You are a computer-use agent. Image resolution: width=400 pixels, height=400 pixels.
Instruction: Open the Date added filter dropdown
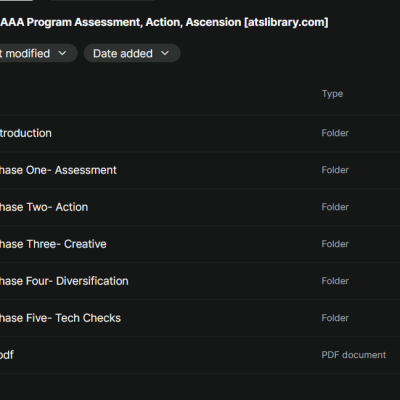132,53
